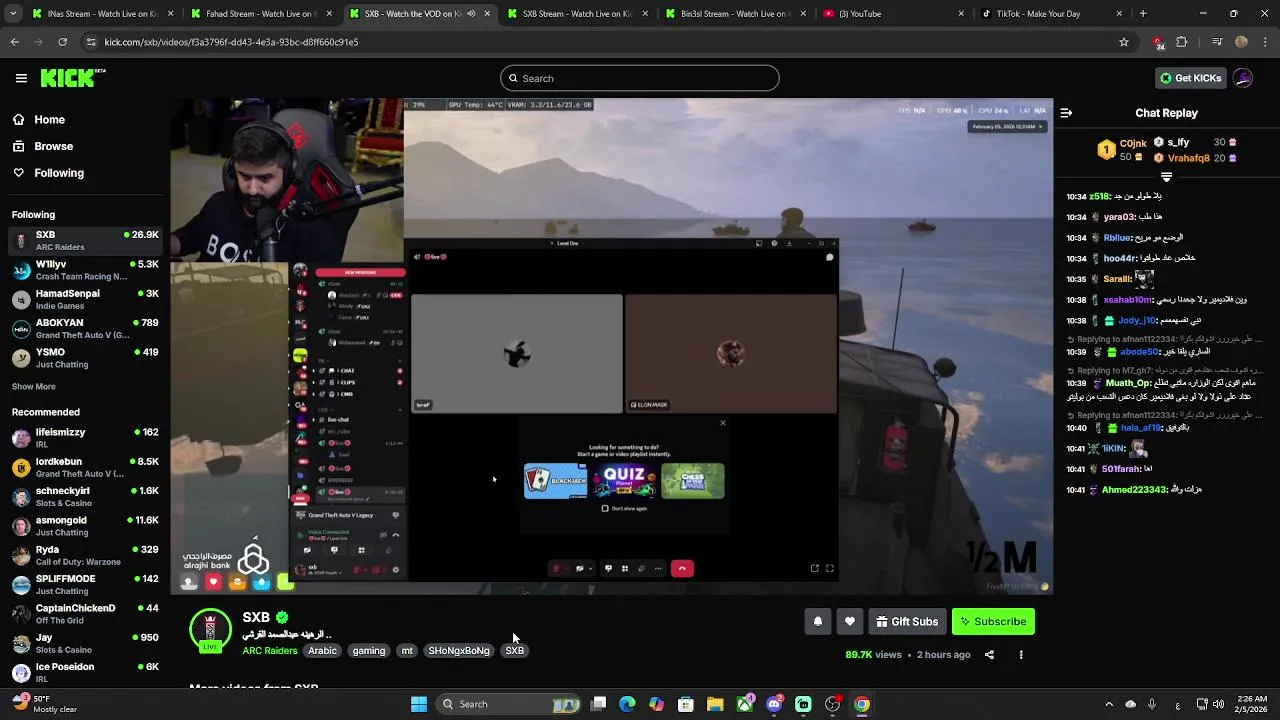Select the SHoNgxBoNg tag
1280x720 pixels.
pyautogui.click(x=459, y=651)
